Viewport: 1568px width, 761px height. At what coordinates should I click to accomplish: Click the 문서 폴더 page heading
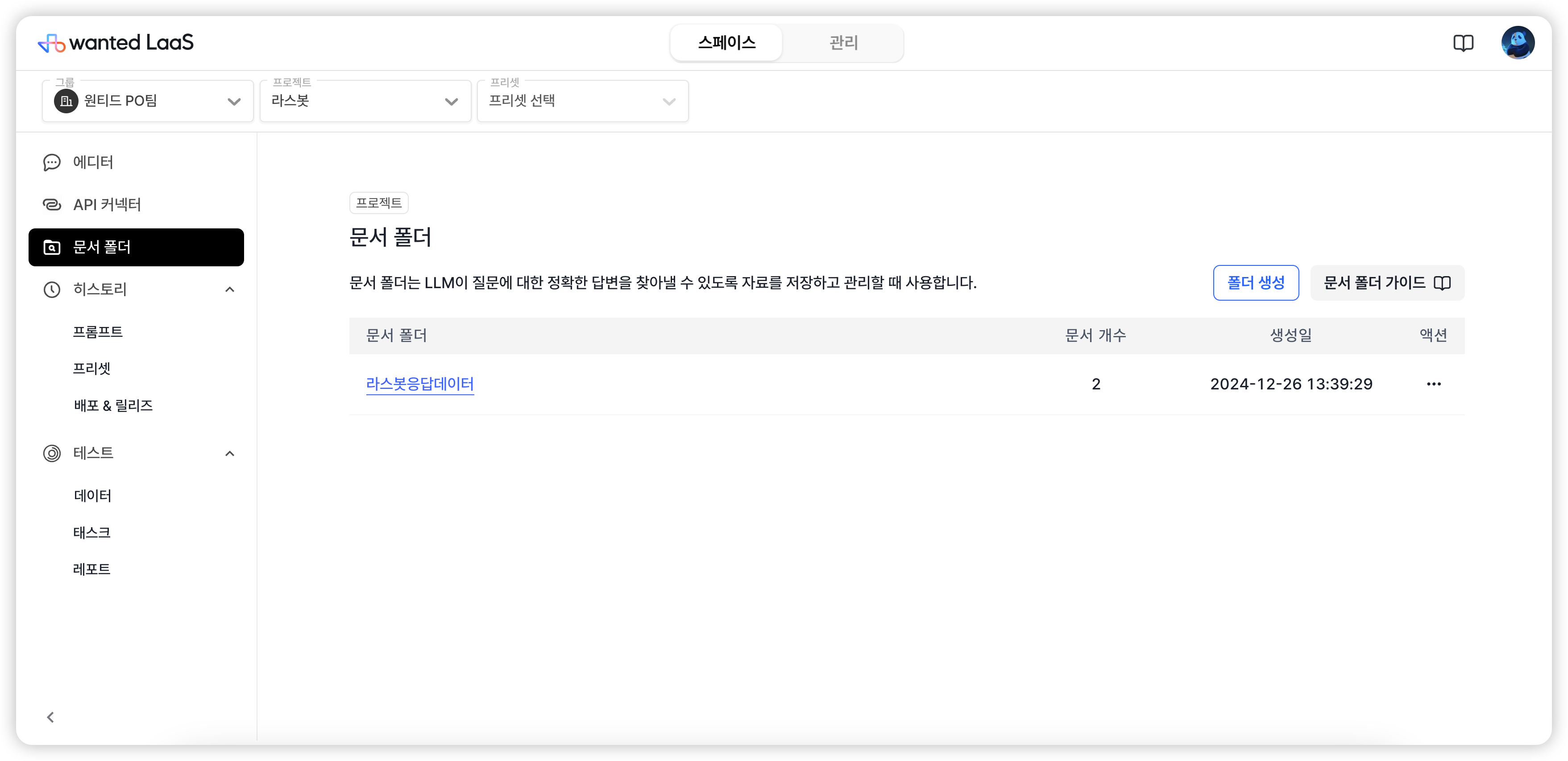coord(390,236)
